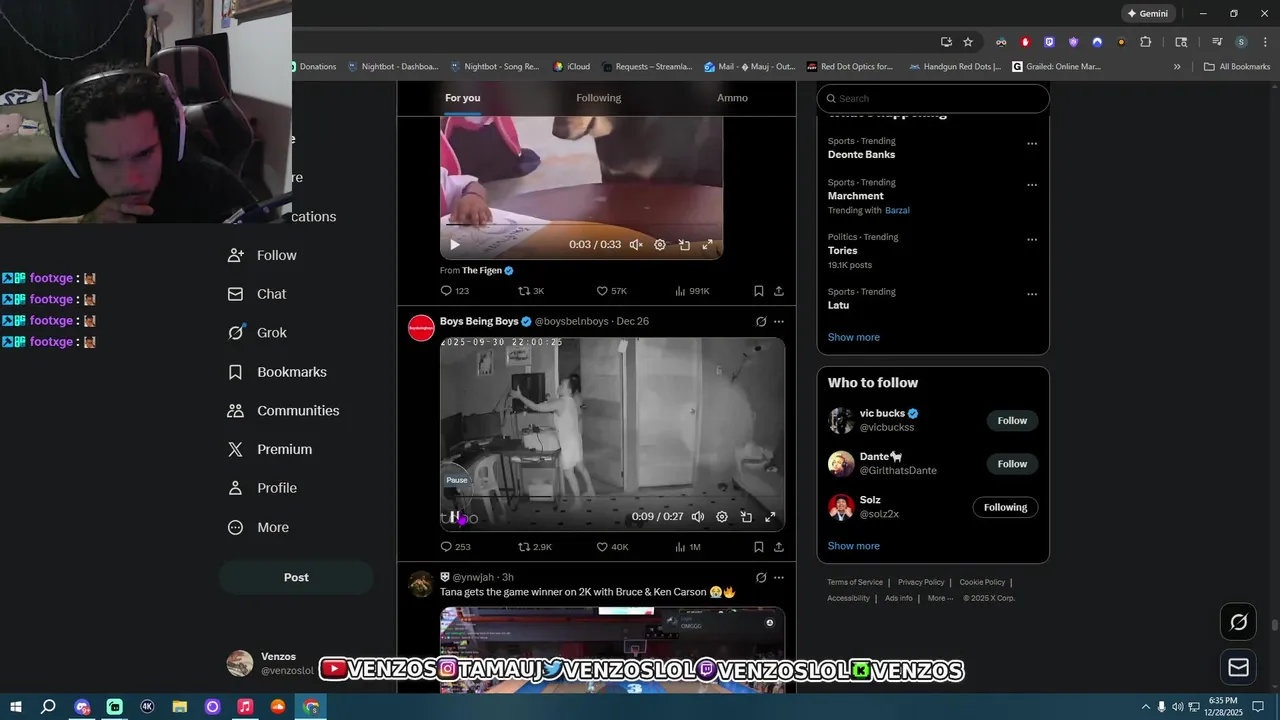Switch to the Following tab
Image resolution: width=1280 pixels, height=720 pixels.
click(598, 98)
